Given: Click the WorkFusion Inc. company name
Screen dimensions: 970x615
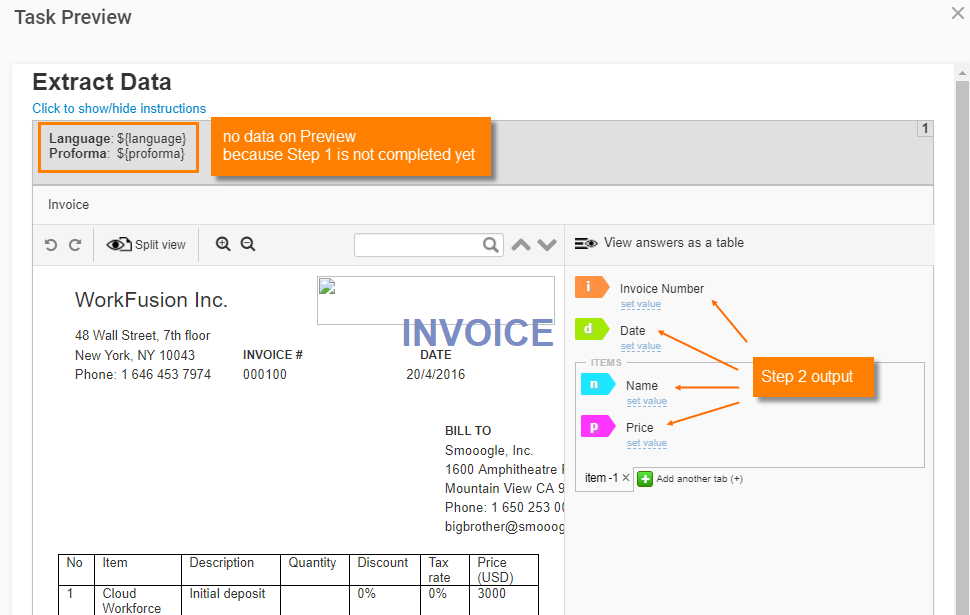Looking at the screenshot, I should tap(152, 300).
